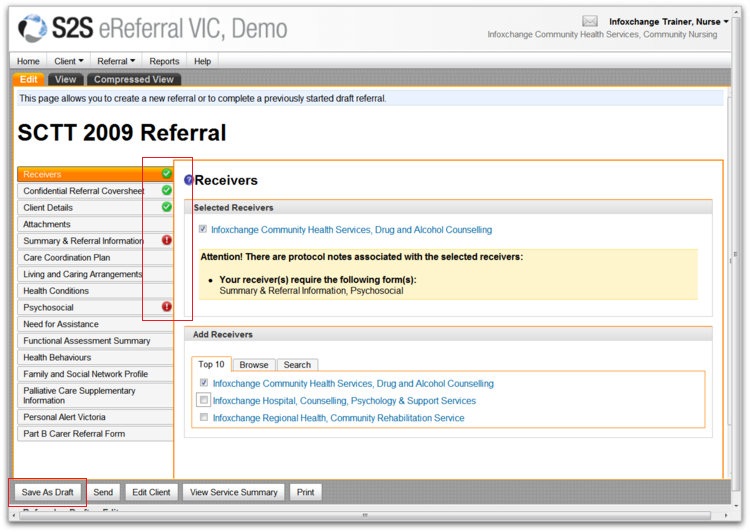Tick Infoxchange Regional Health Rehabilitation checkbox
Screen dimensions: 750x532
coord(204,417)
